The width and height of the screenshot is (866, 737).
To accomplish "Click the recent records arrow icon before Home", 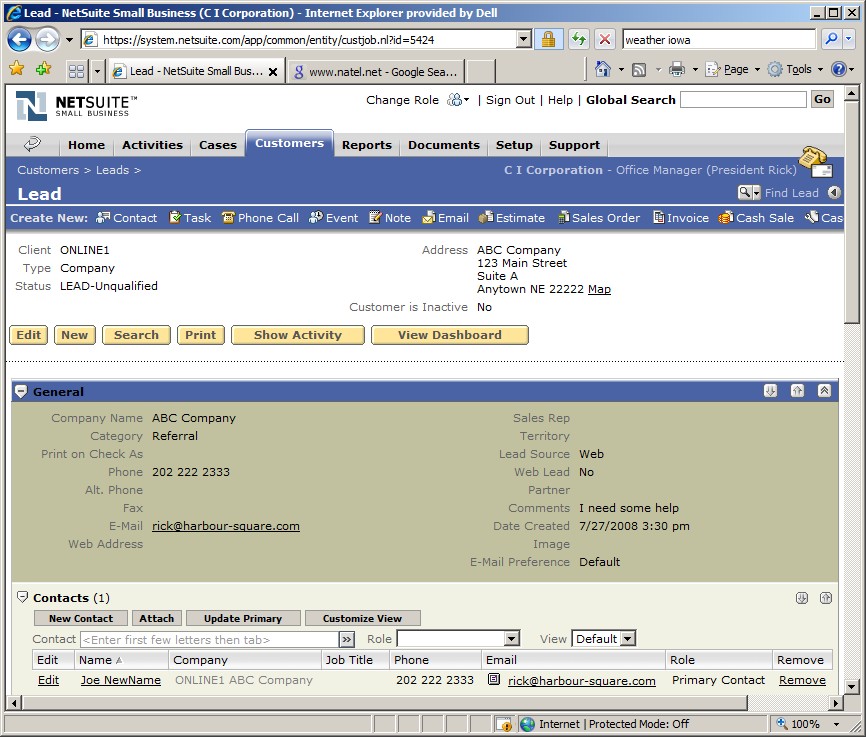I will pos(32,144).
